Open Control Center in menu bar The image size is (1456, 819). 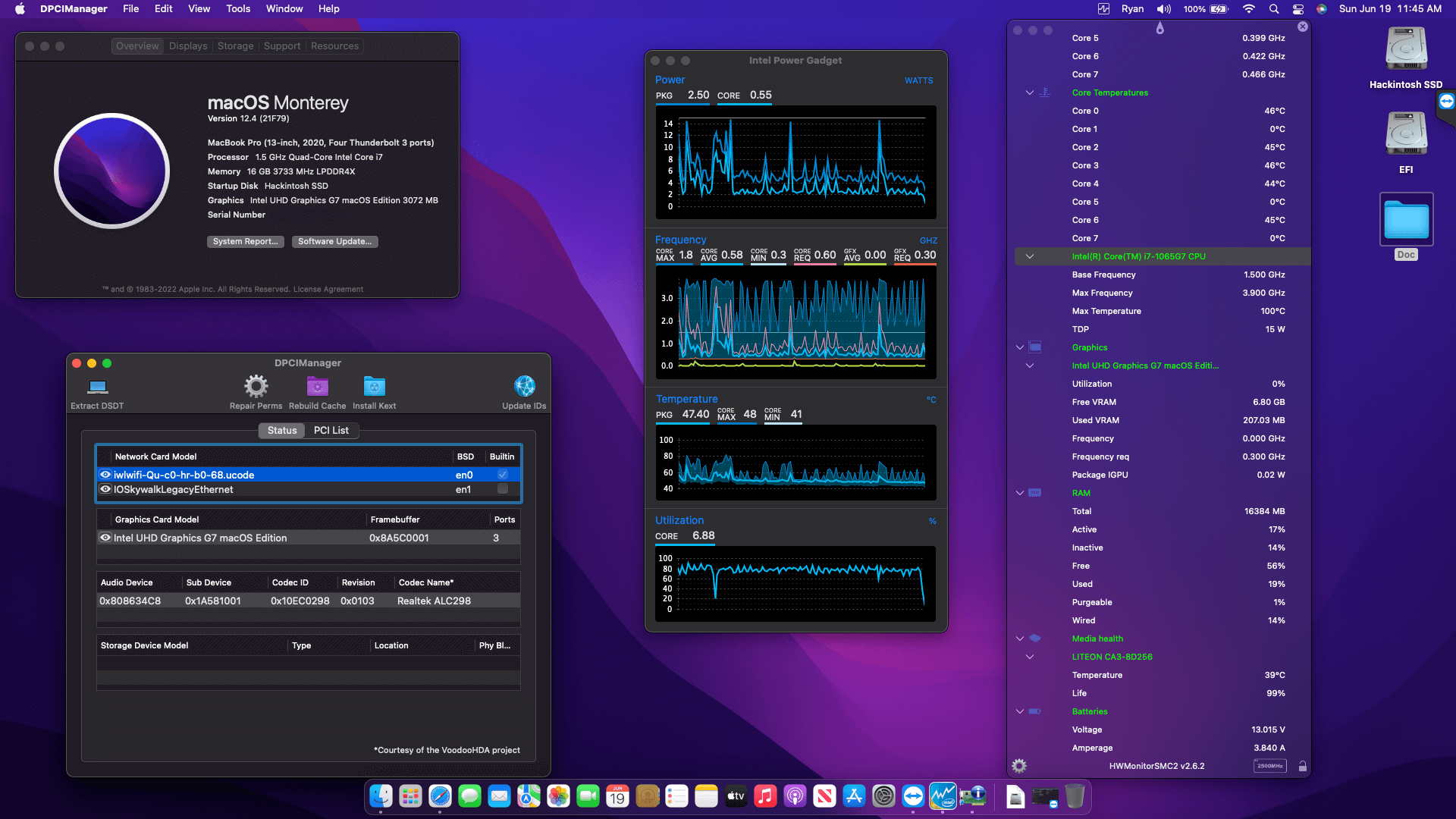coord(1298,9)
